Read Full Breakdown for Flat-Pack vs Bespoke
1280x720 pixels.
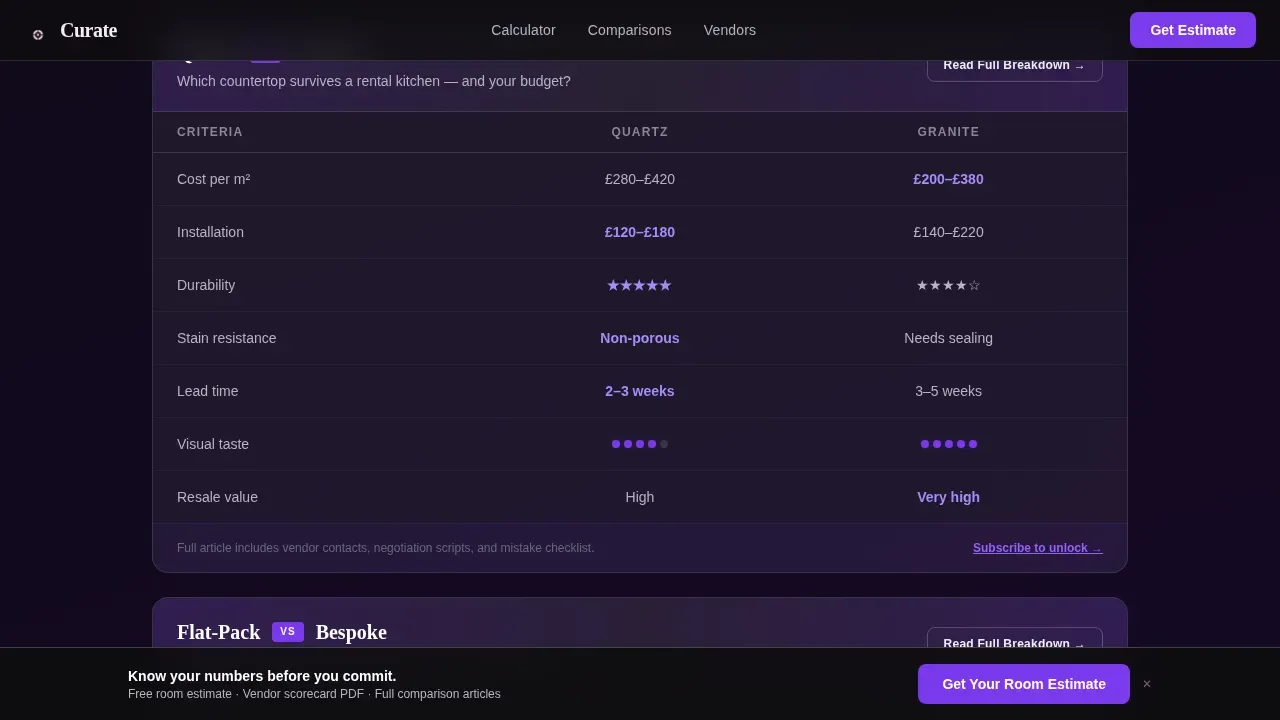tap(1014, 639)
